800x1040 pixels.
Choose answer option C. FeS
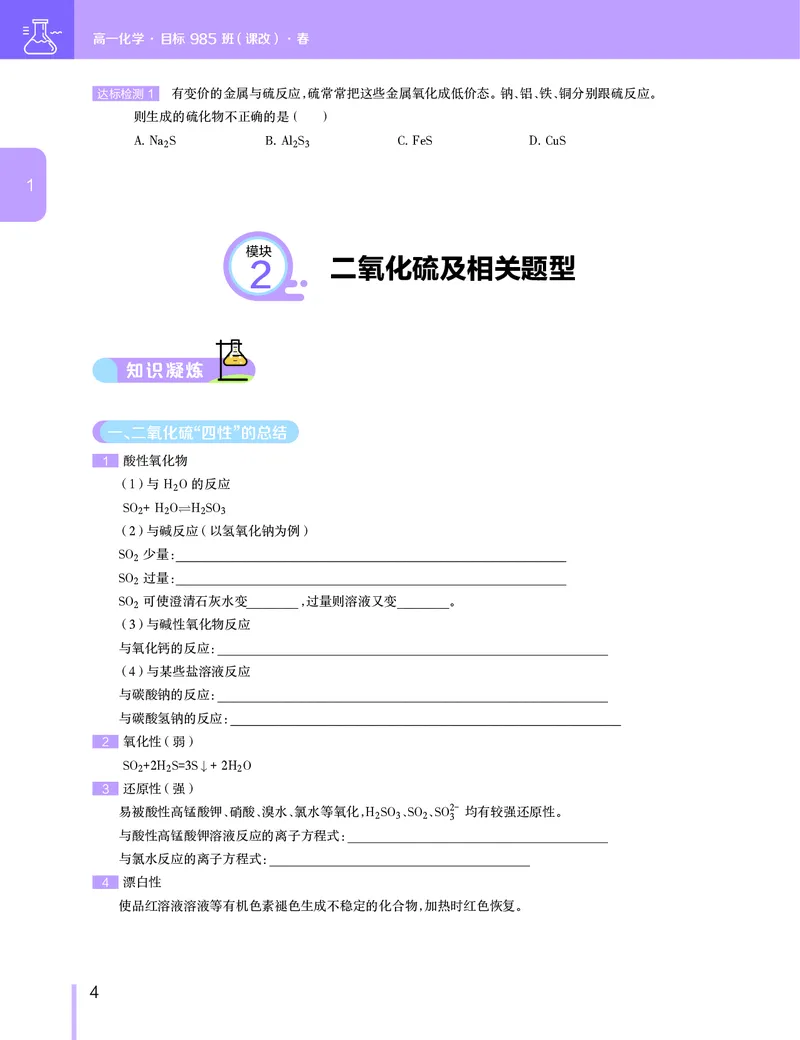coord(415,141)
